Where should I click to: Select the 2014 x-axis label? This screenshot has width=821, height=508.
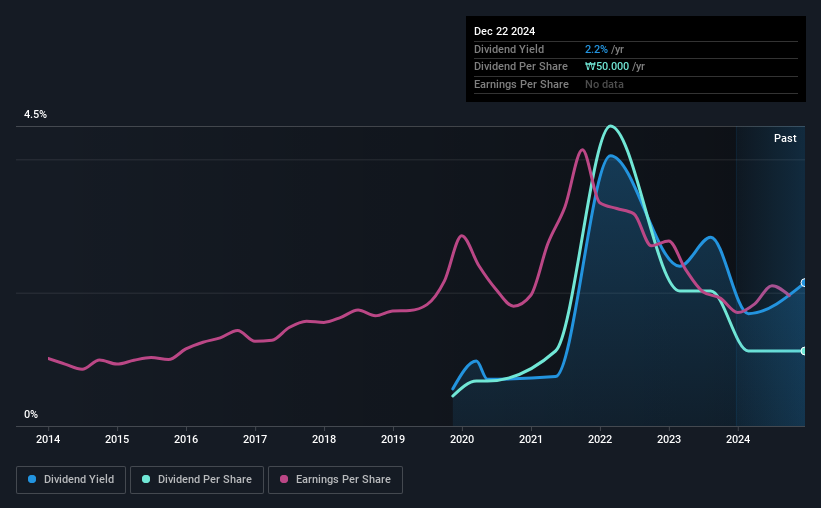point(48,439)
